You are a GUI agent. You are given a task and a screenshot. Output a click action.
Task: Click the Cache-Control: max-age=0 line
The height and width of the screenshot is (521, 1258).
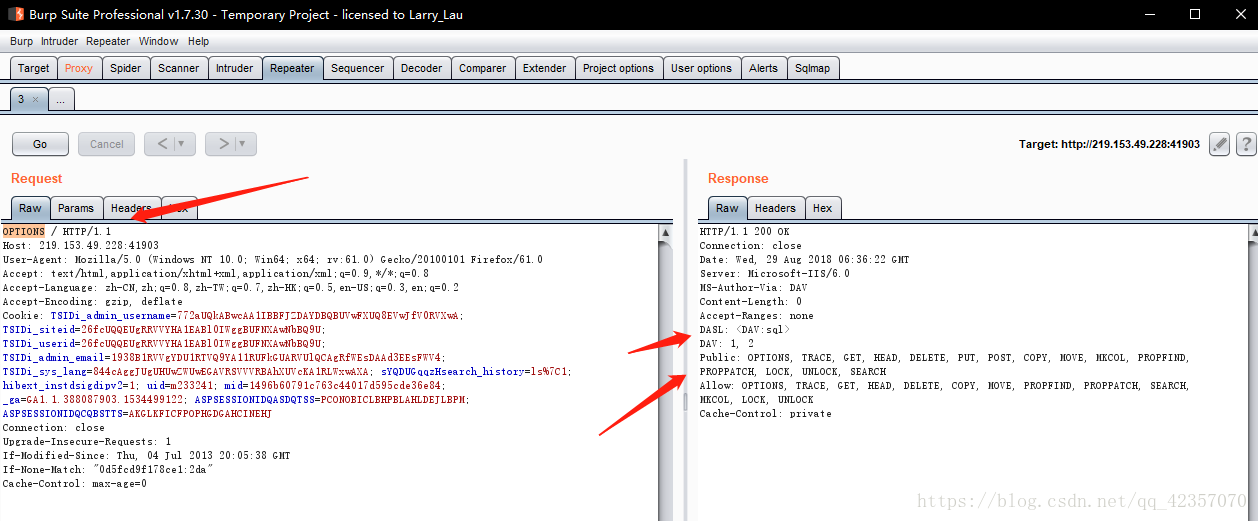pyautogui.click(x=74, y=483)
